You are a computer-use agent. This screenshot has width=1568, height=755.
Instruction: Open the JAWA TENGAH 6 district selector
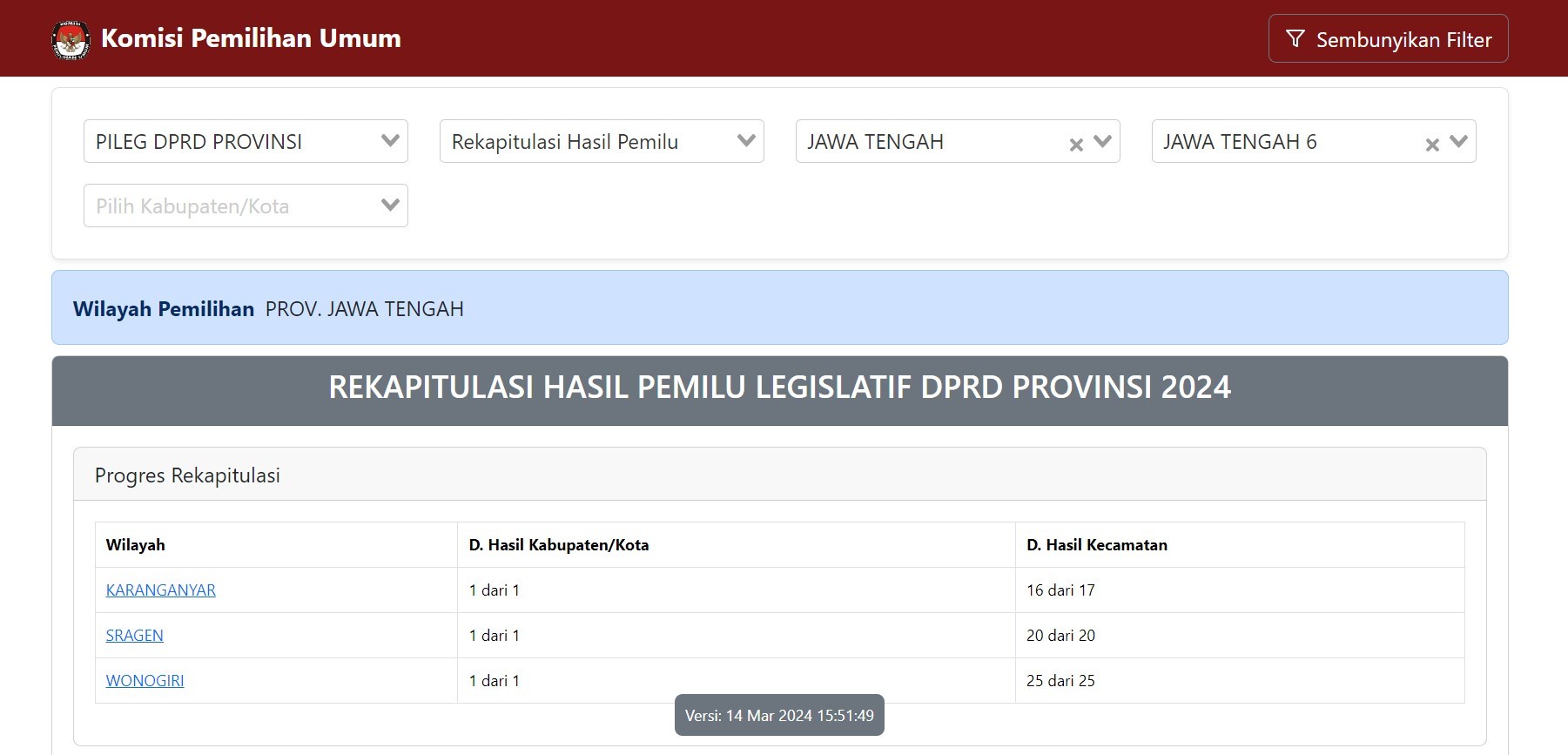(1280, 142)
